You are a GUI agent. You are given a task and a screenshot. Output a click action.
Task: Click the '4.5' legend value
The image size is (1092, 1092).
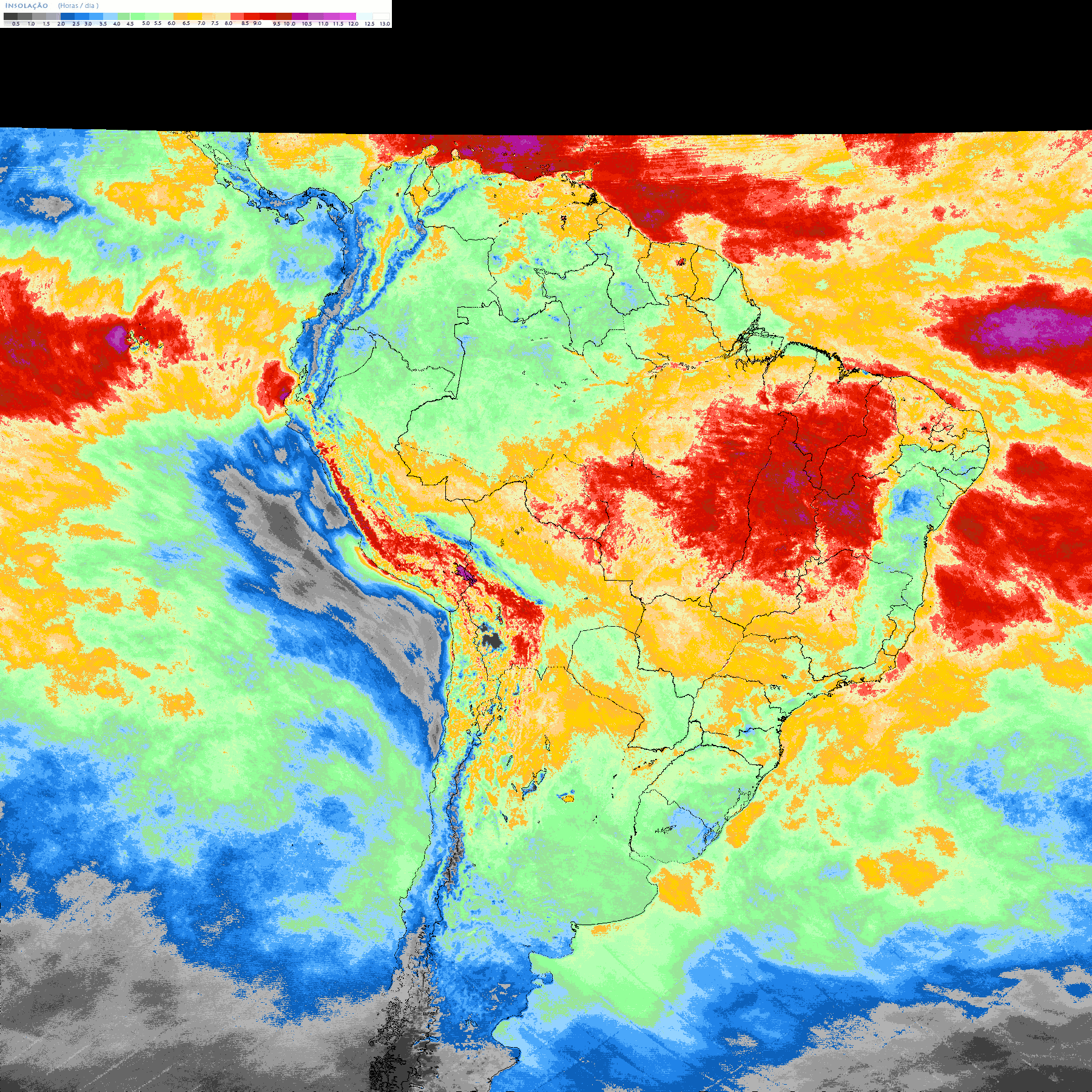130,24
